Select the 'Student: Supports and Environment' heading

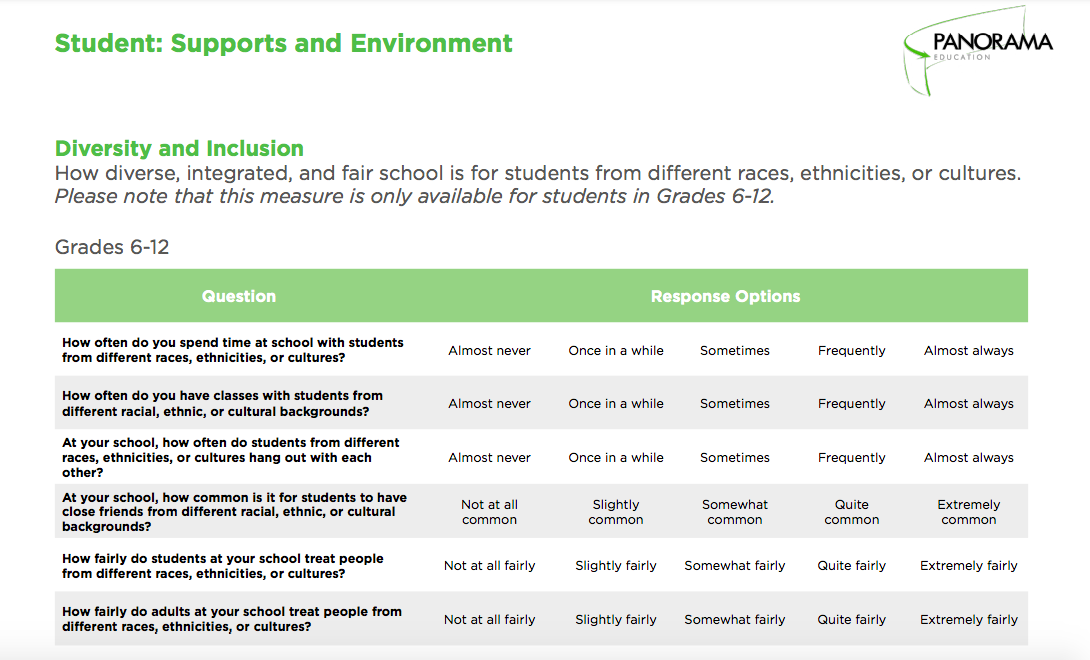[x=282, y=44]
